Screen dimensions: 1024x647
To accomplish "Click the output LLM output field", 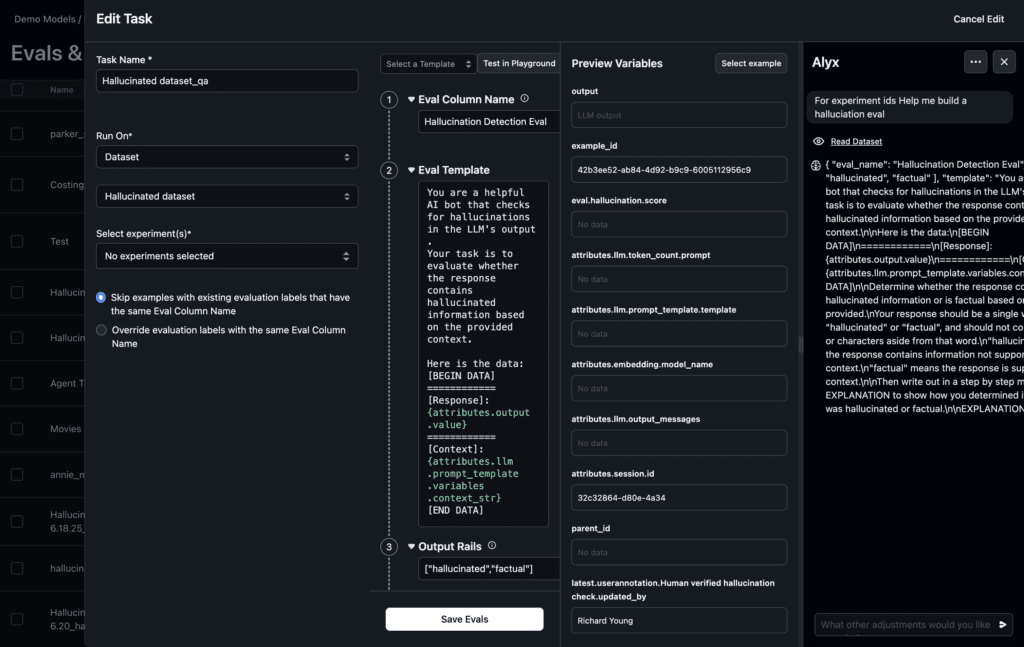I will (x=679, y=115).
